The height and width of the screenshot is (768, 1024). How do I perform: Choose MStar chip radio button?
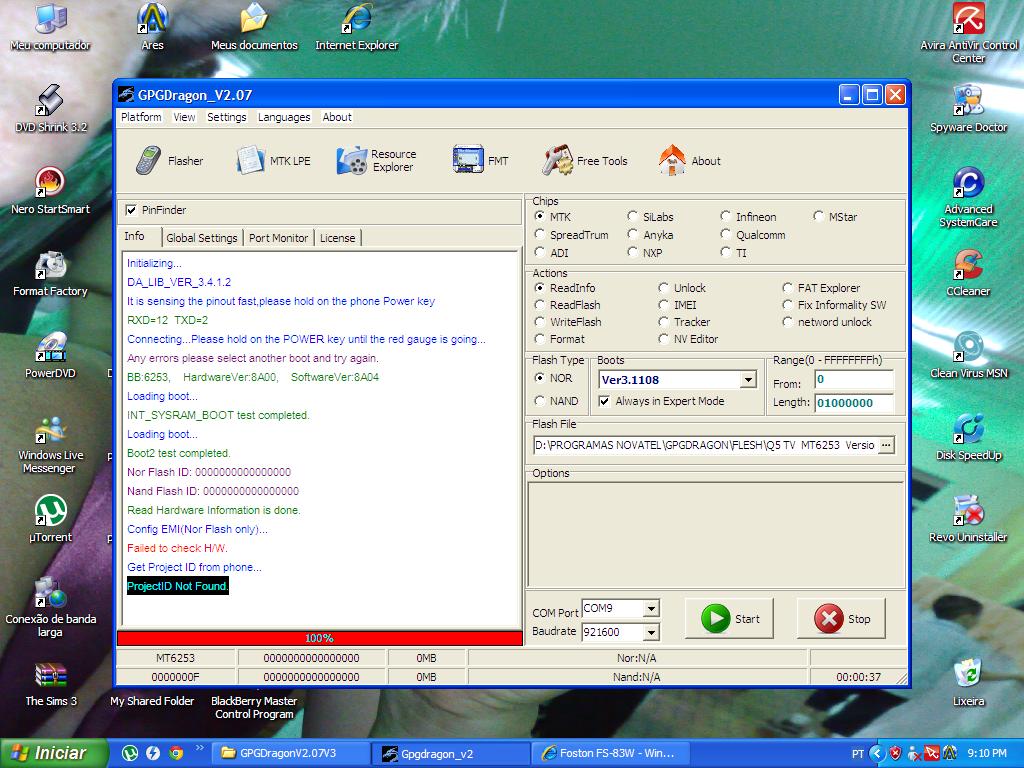point(818,216)
